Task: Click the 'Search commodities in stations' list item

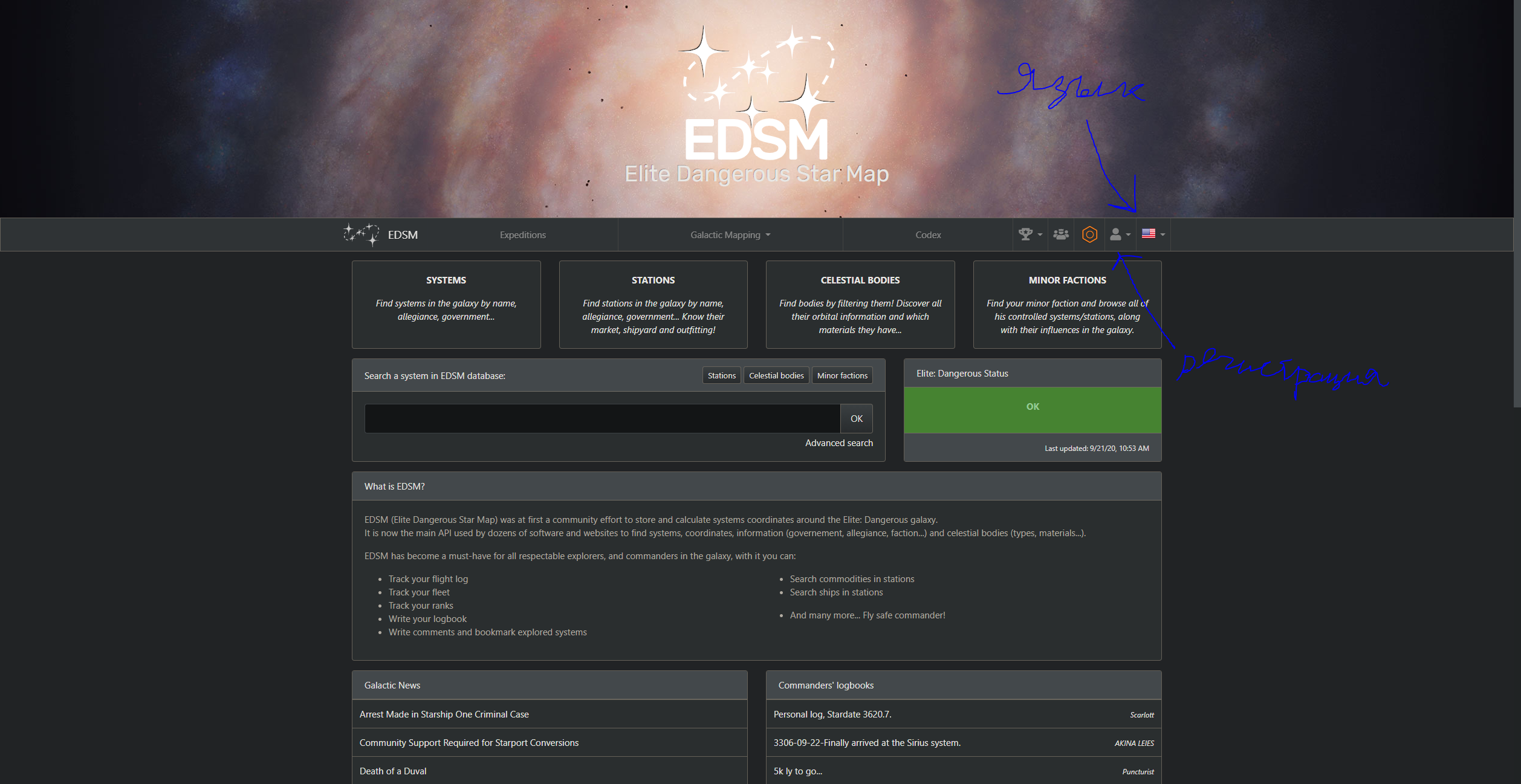Action: [852, 579]
